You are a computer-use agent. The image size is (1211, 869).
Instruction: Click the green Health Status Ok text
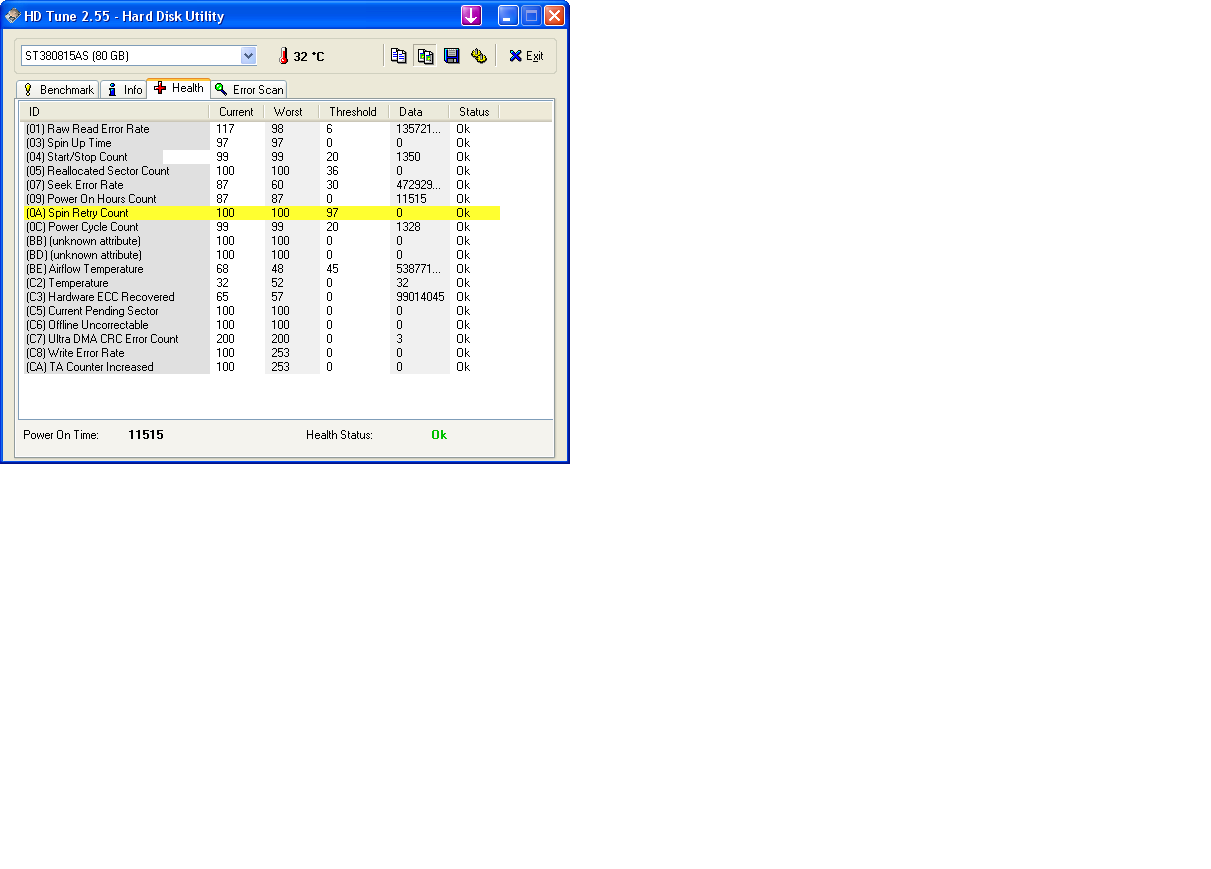(439, 435)
